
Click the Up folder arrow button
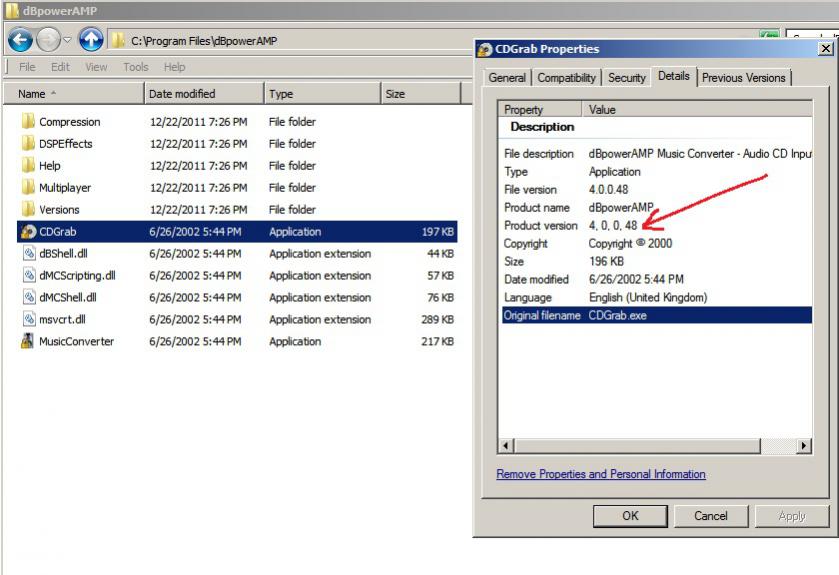91,40
